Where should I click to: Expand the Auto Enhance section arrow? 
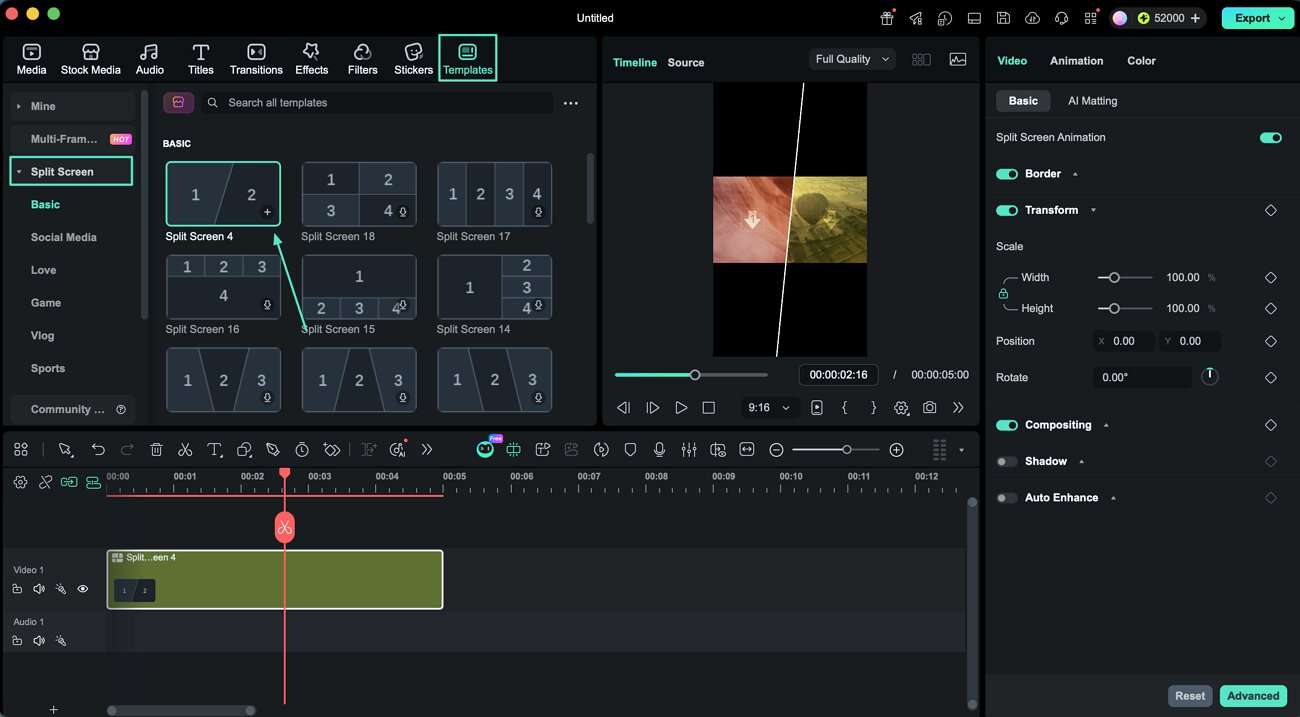click(x=1113, y=497)
